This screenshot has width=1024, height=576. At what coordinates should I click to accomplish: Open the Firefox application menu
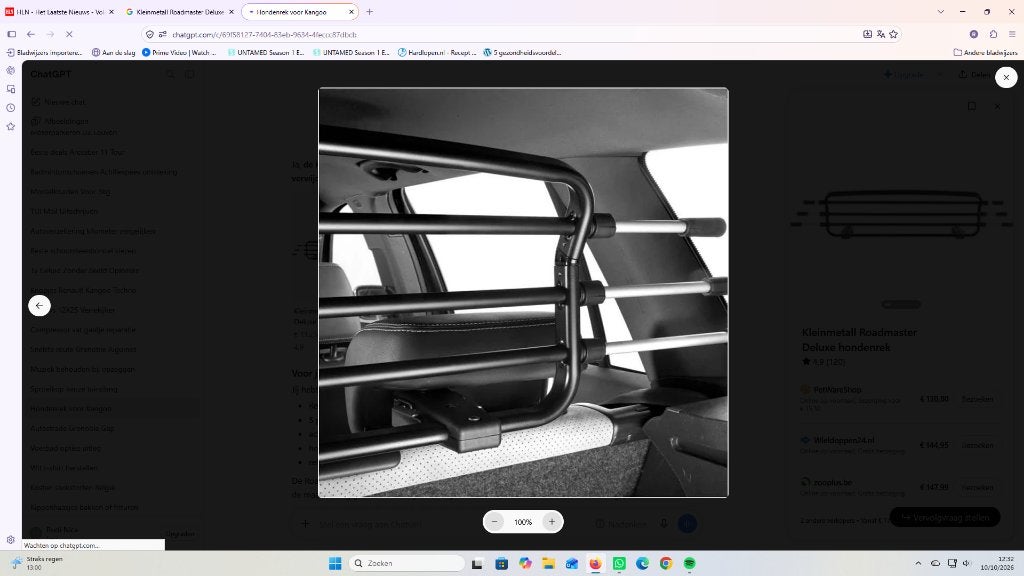coord(1012,34)
